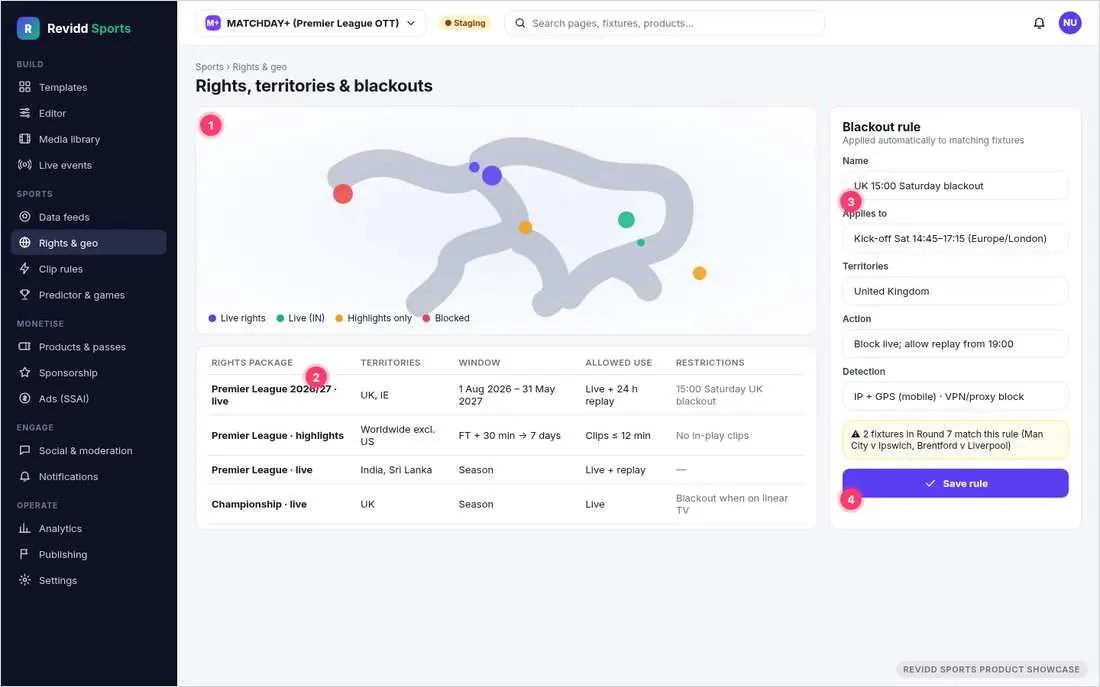
Task: Click the Territories field United Kingdom
Action: tap(955, 291)
